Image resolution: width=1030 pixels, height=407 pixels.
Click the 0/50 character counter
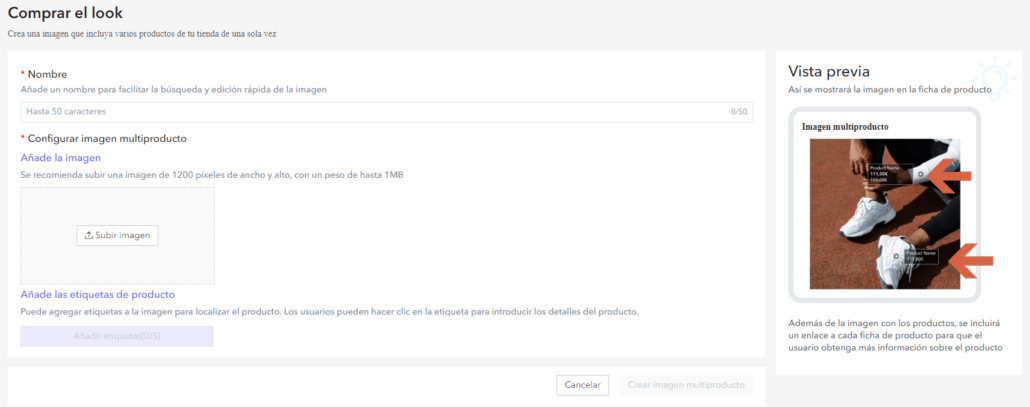(x=739, y=112)
